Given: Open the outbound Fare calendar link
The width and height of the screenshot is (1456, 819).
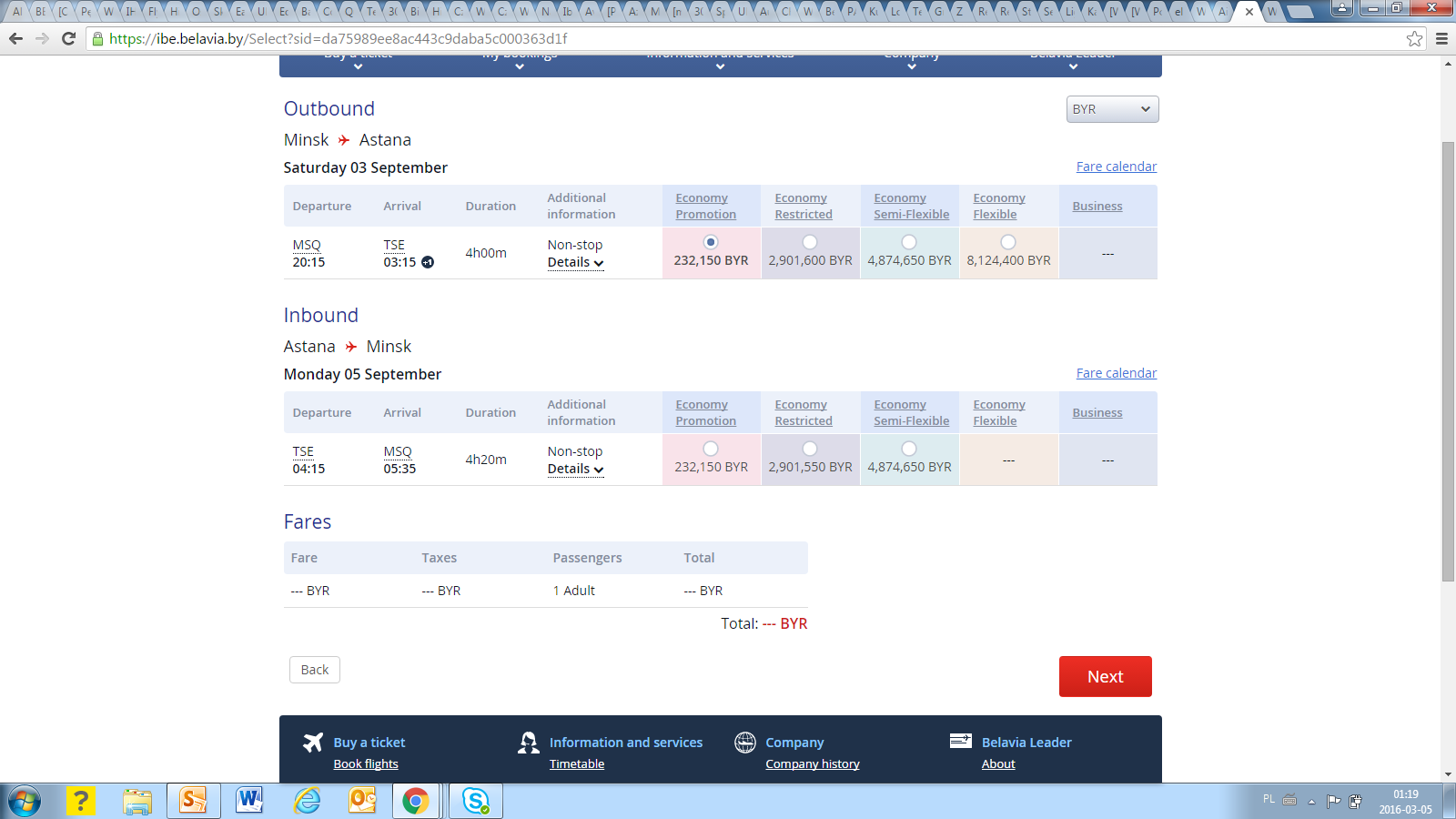Looking at the screenshot, I should 1117,167.
